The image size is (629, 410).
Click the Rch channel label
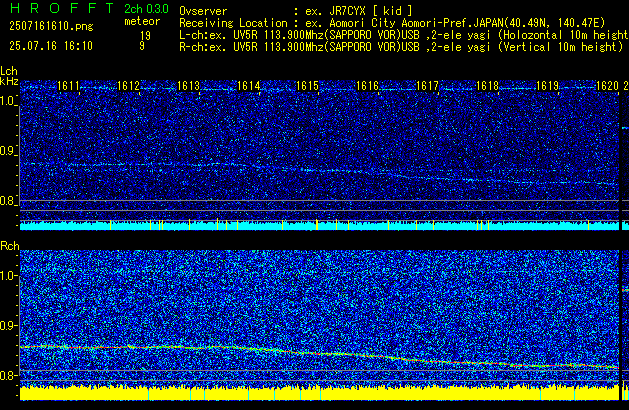pos(10,246)
